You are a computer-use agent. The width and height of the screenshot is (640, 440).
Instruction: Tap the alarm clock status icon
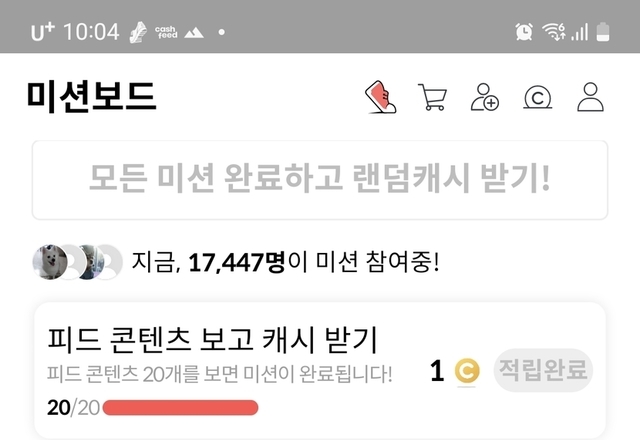pyautogui.click(x=524, y=31)
